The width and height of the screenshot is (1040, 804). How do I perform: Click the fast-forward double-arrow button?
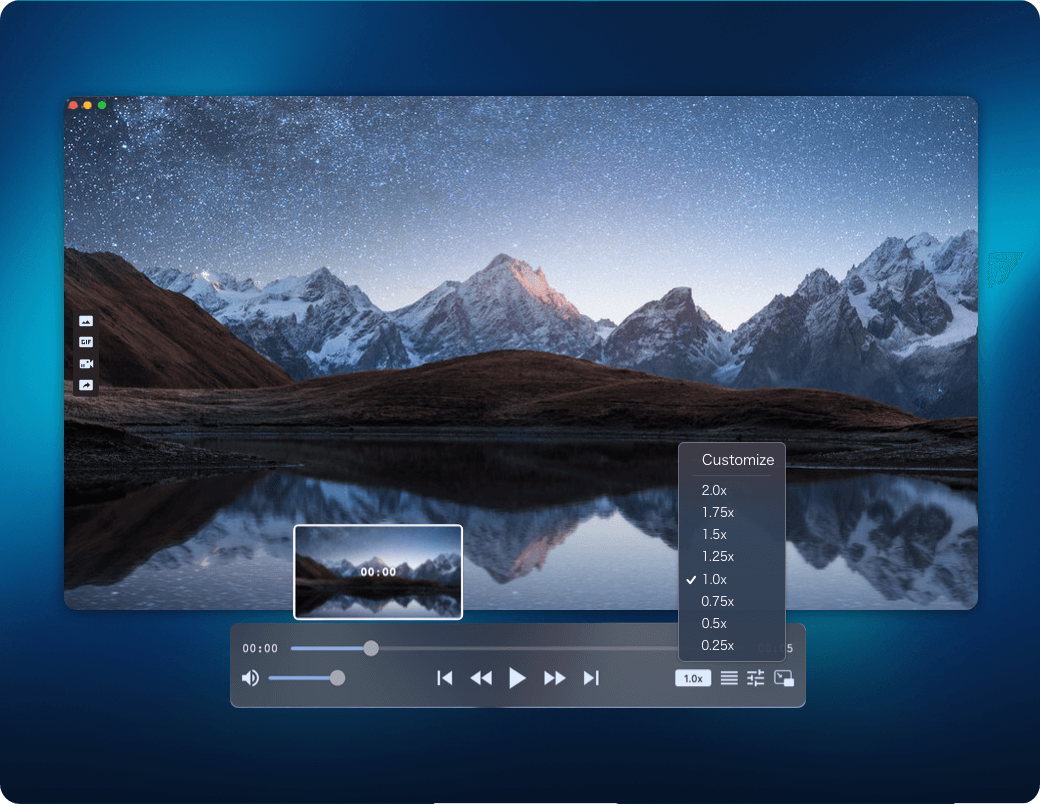click(555, 678)
